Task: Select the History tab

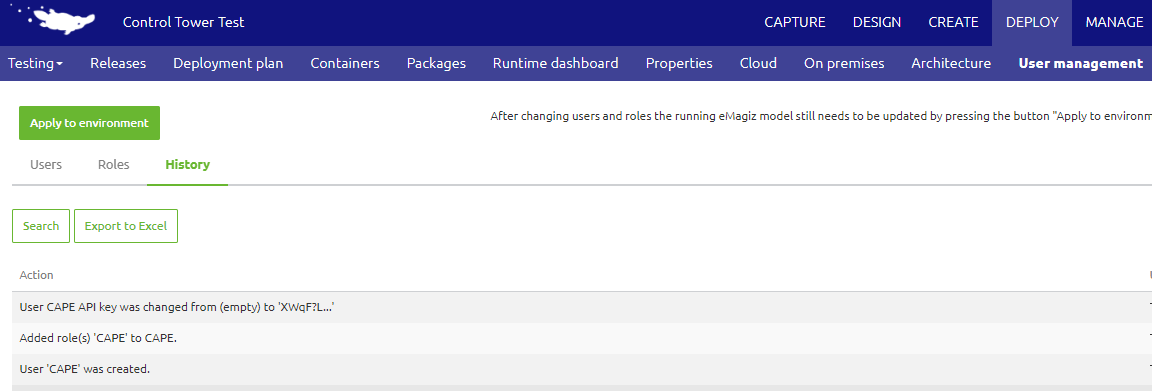Action: pos(187,165)
